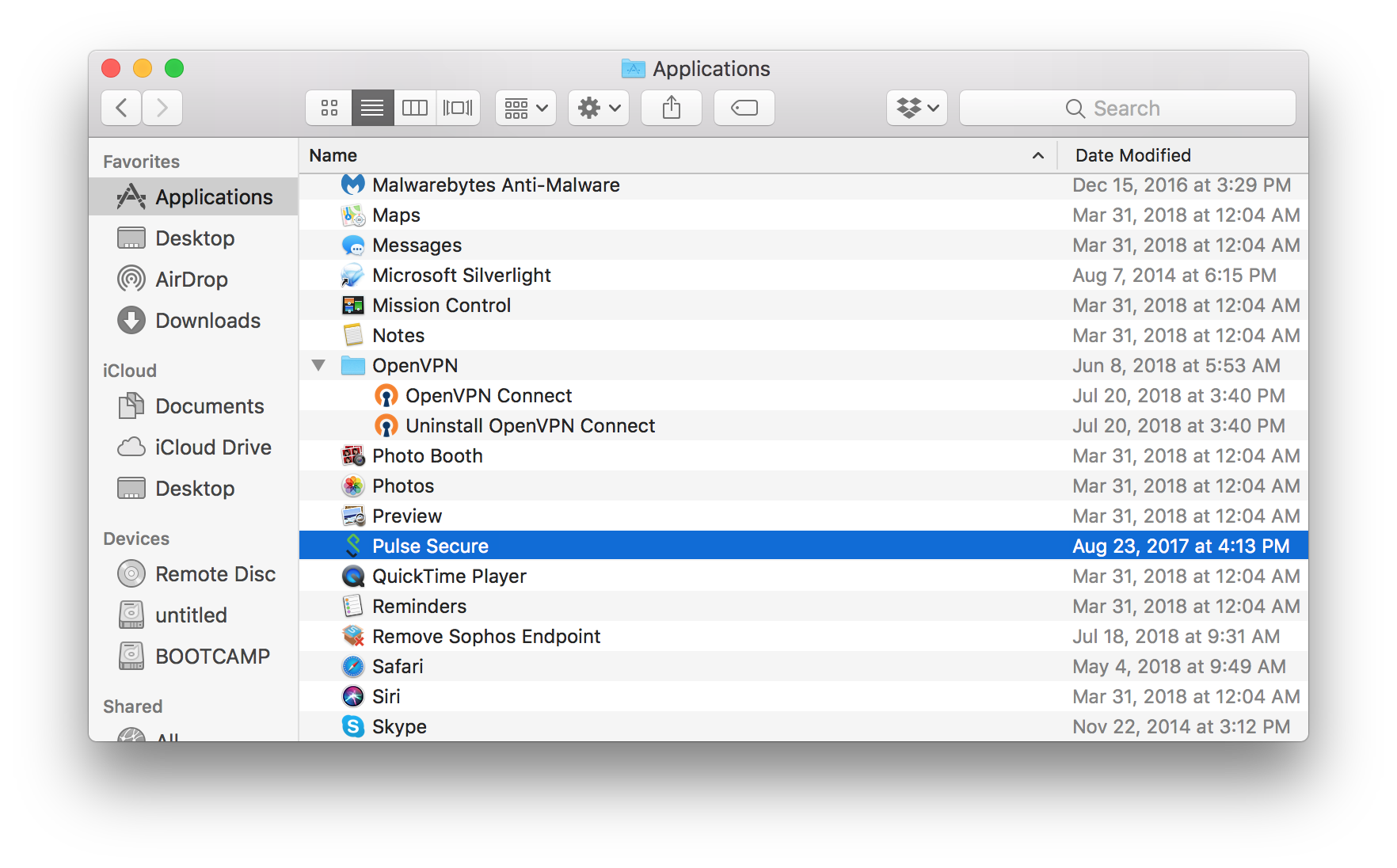Viewport: 1397px width, 868px height.
Task: Click the Microsoft Silverlight icon
Action: tap(353, 276)
